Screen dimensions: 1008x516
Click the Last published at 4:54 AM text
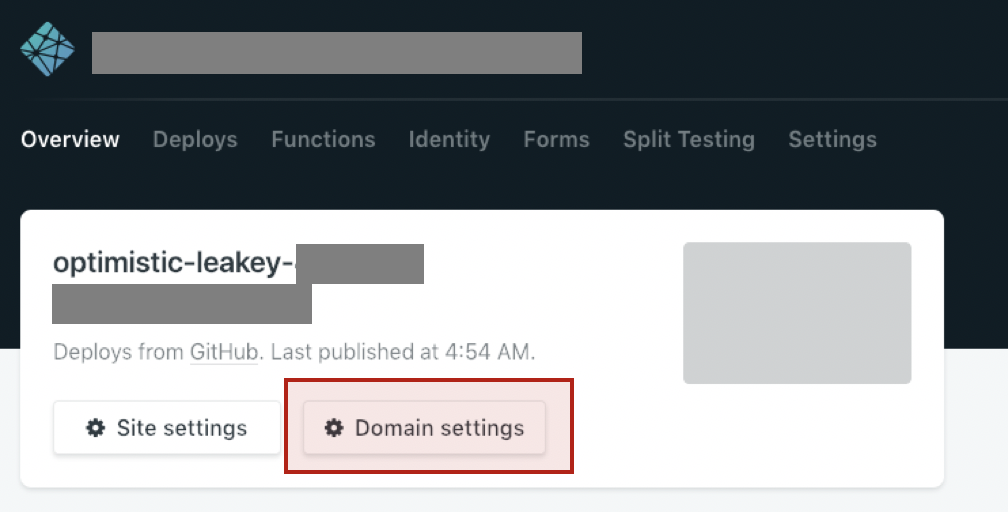[402, 352]
